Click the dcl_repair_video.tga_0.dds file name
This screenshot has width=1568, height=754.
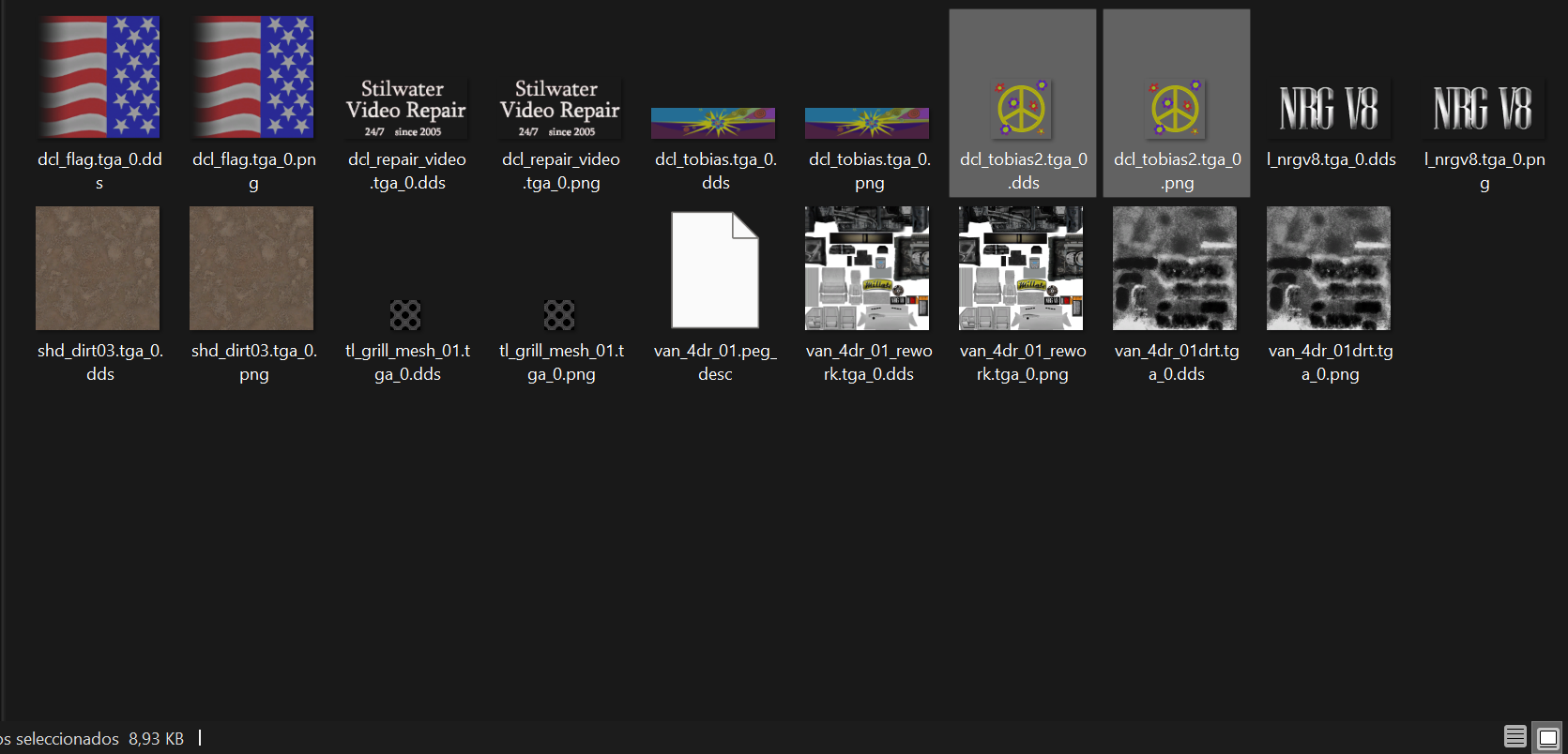pyautogui.click(x=407, y=171)
